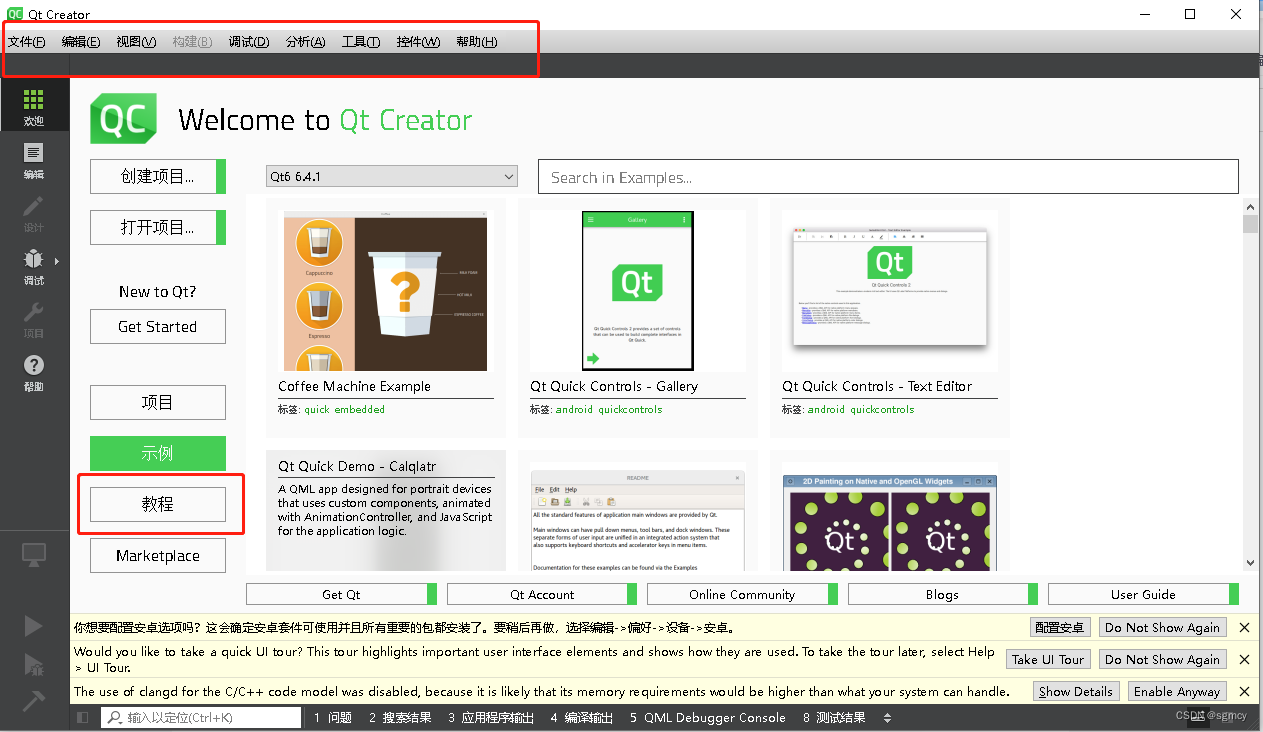The image size is (1263, 732).
Task: Open the Qt Quick Demo - Calqlatr example
Action: pyautogui.click(x=386, y=510)
